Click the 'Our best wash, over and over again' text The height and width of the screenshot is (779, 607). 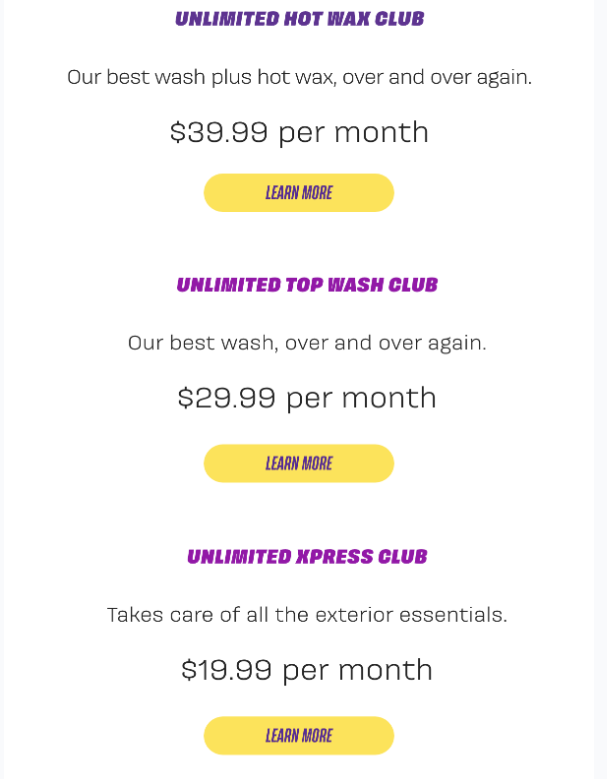pyautogui.click(x=307, y=343)
